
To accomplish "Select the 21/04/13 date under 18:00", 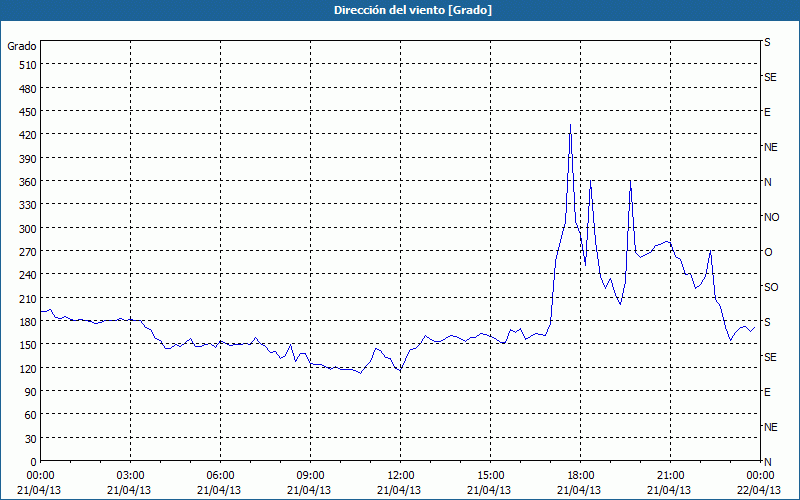I will [x=579, y=490].
